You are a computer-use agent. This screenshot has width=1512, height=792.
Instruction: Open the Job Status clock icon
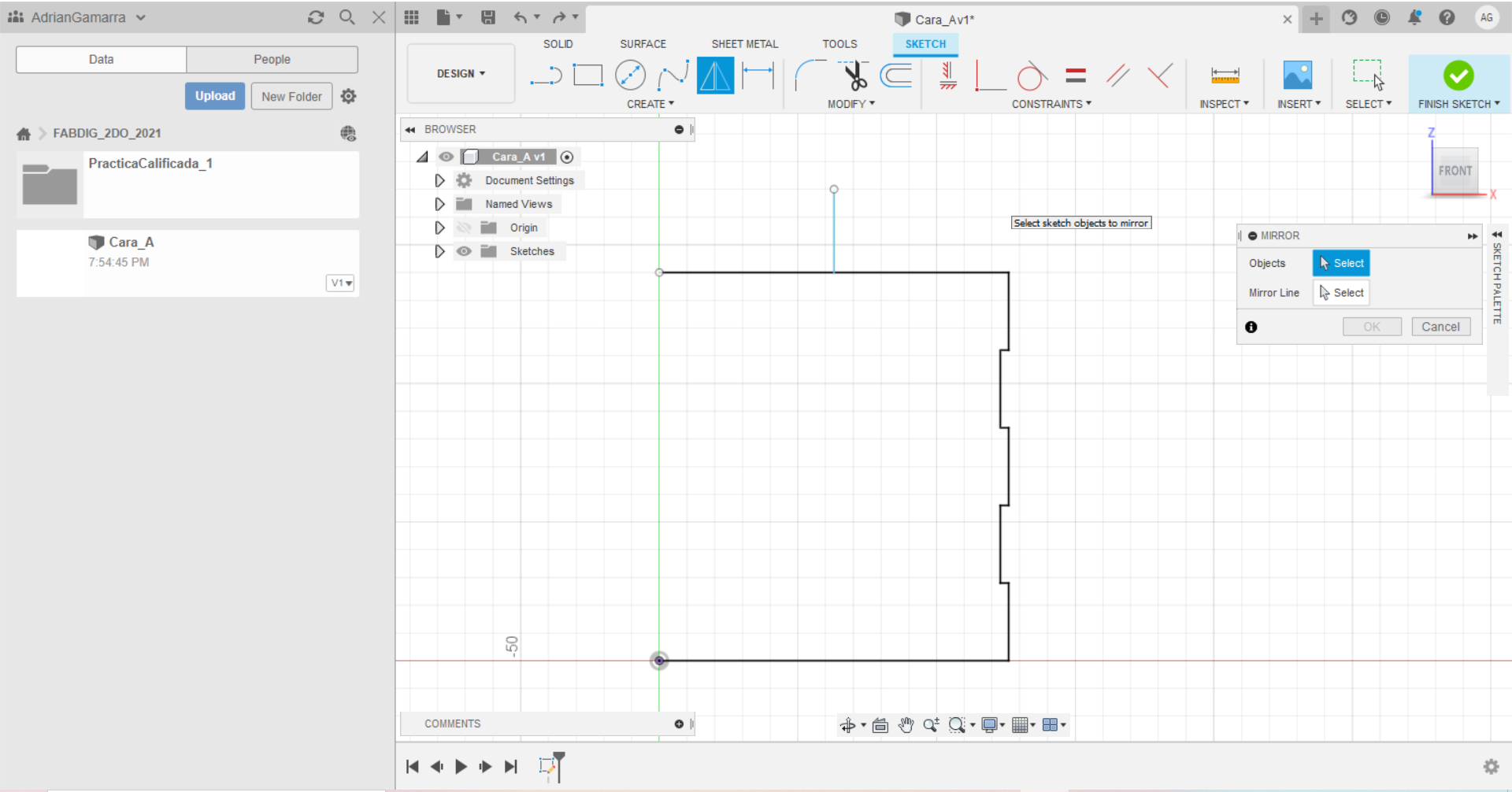[1382, 17]
